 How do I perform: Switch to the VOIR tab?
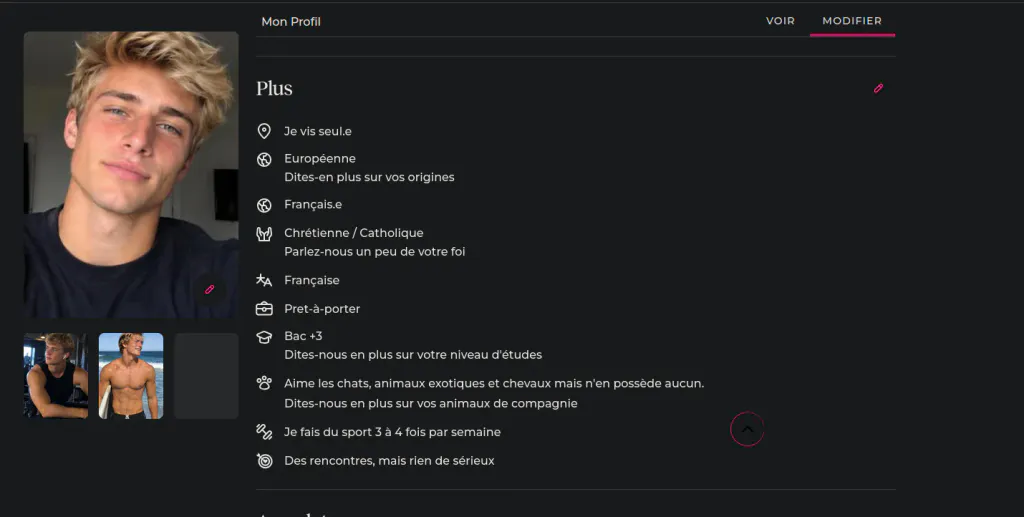pos(780,21)
